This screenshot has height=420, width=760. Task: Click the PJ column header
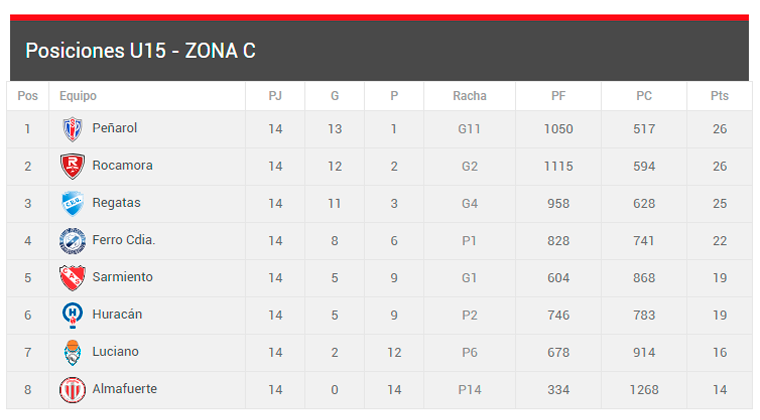point(275,96)
